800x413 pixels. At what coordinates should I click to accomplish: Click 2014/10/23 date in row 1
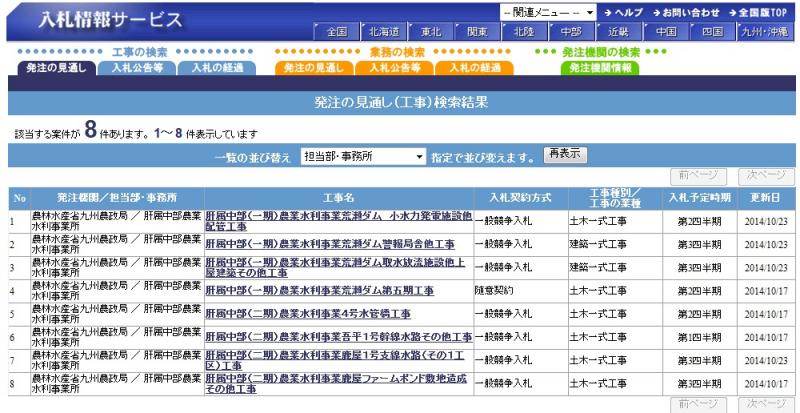point(766,222)
